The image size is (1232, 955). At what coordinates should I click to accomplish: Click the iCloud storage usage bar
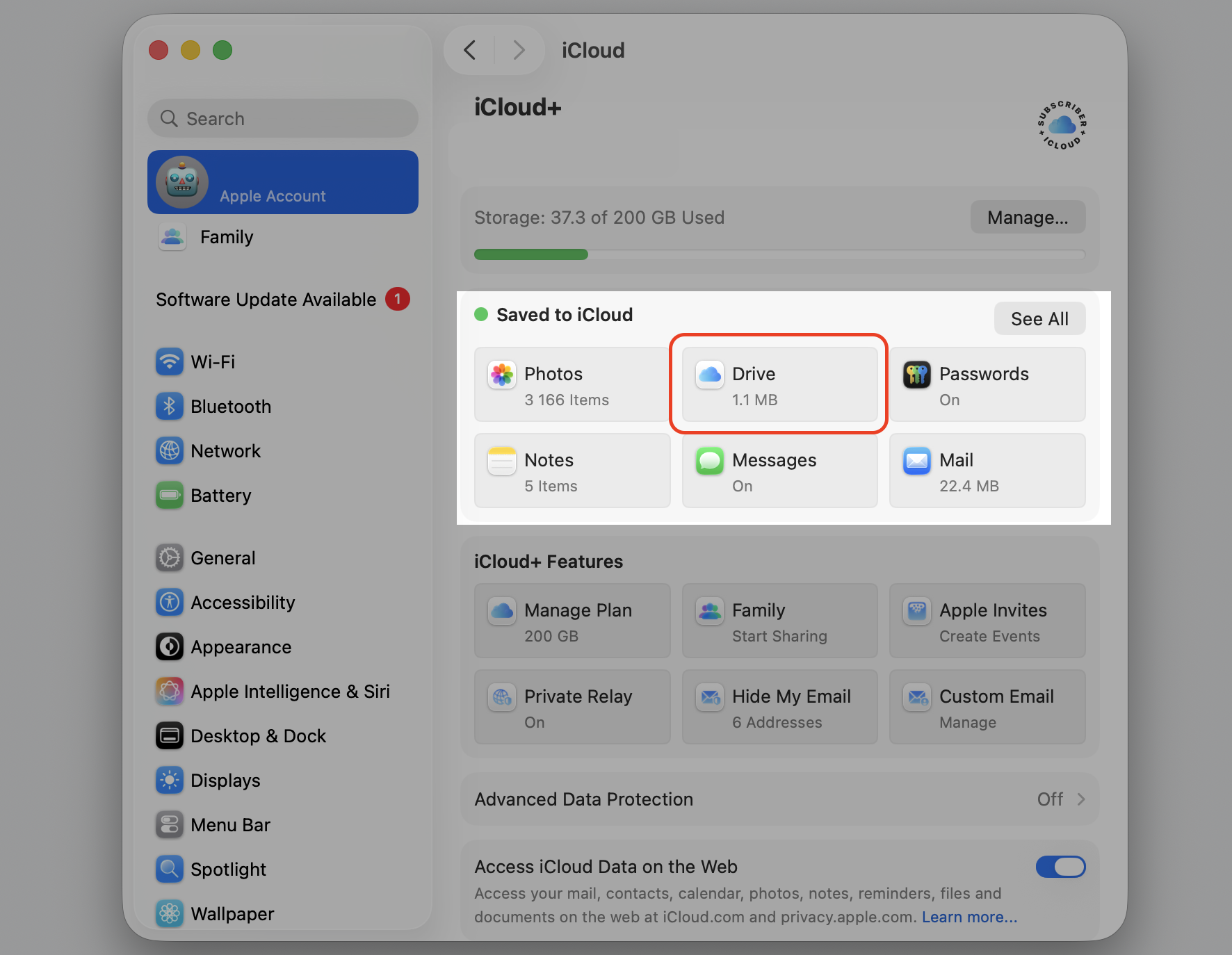point(779,254)
